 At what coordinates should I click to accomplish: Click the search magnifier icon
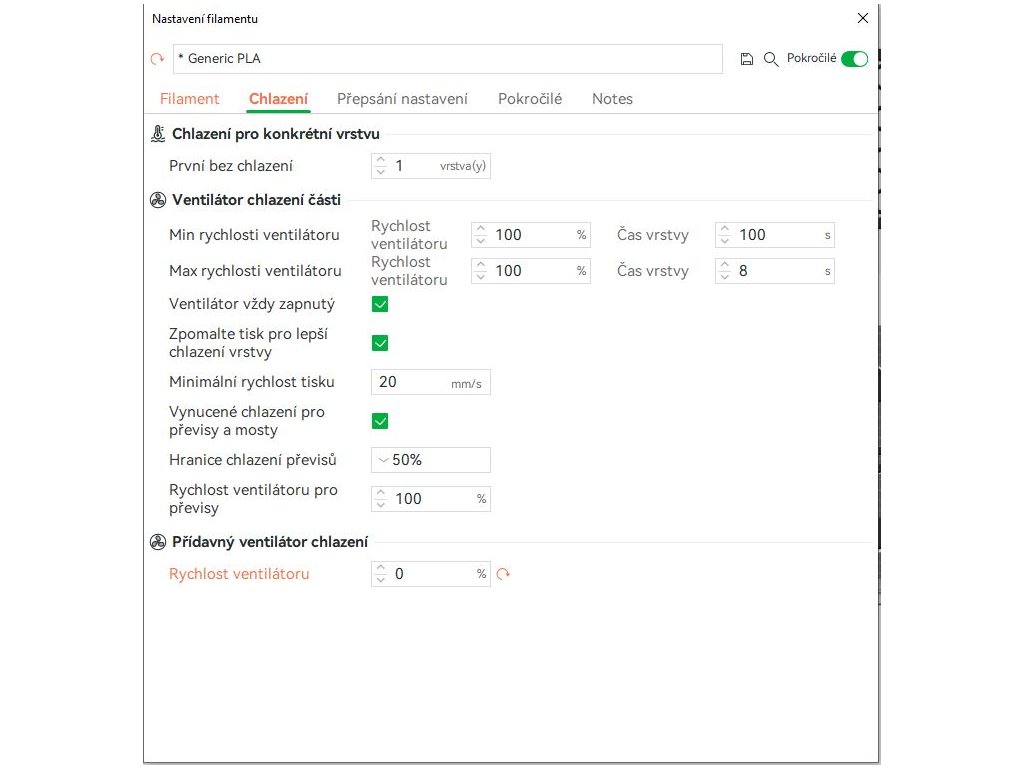pyautogui.click(x=771, y=59)
